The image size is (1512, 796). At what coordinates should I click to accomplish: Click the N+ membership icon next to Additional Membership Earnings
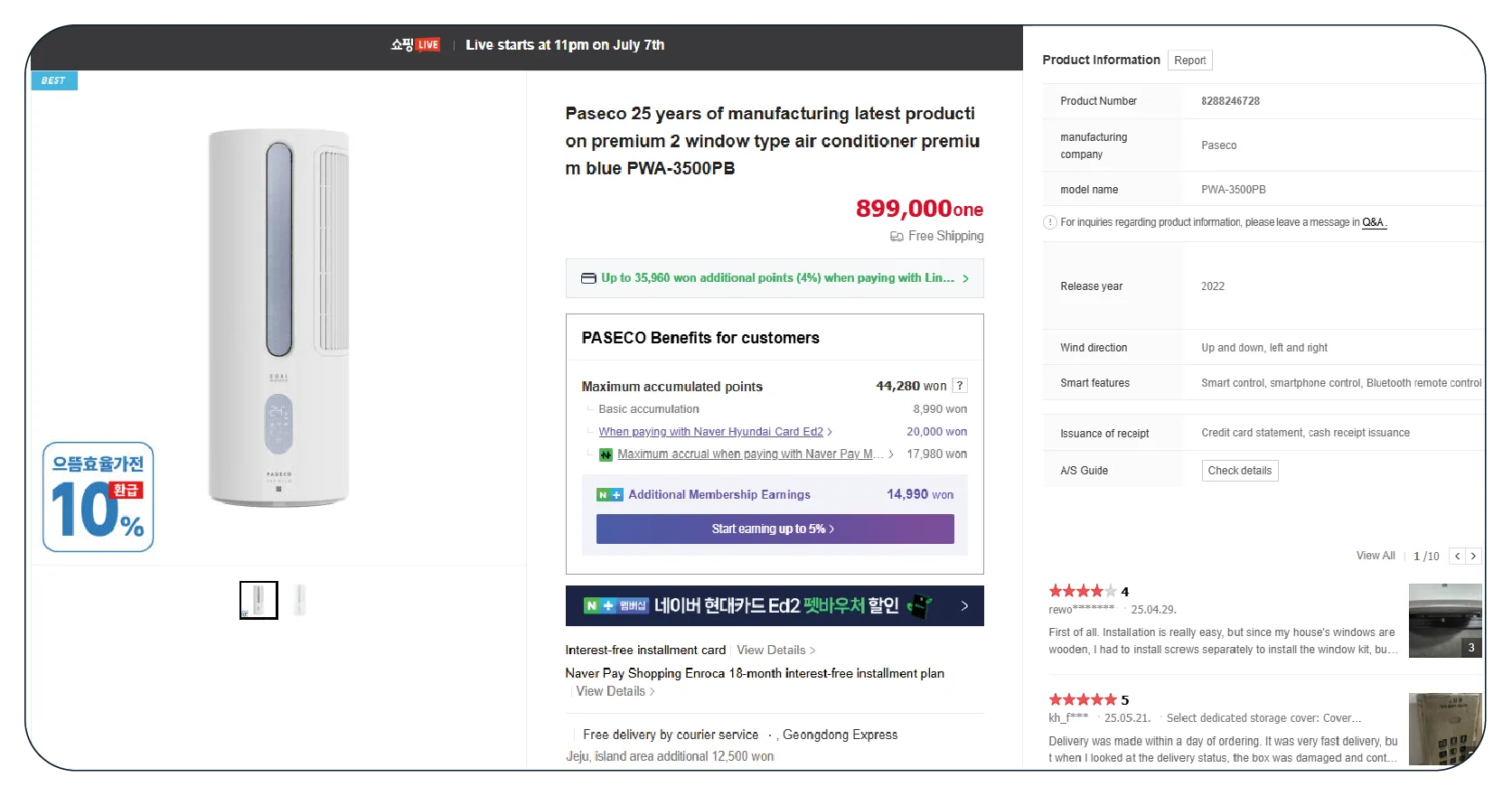pyautogui.click(x=609, y=495)
